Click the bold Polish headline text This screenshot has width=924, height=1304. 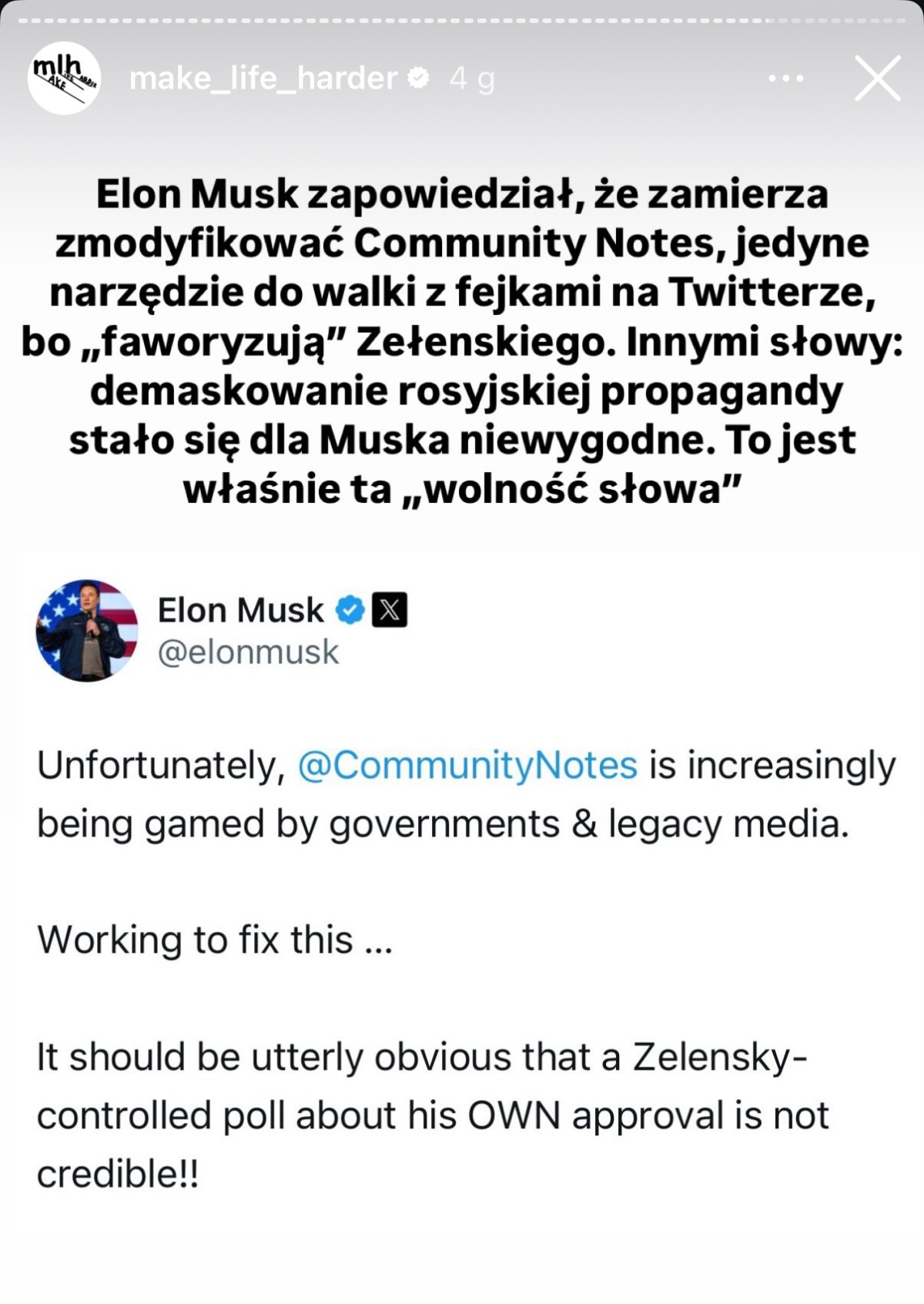tap(462, 340)
